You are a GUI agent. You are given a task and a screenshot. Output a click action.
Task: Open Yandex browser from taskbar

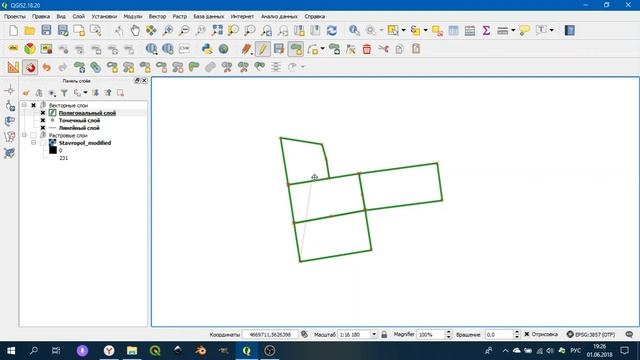point(109,351)
